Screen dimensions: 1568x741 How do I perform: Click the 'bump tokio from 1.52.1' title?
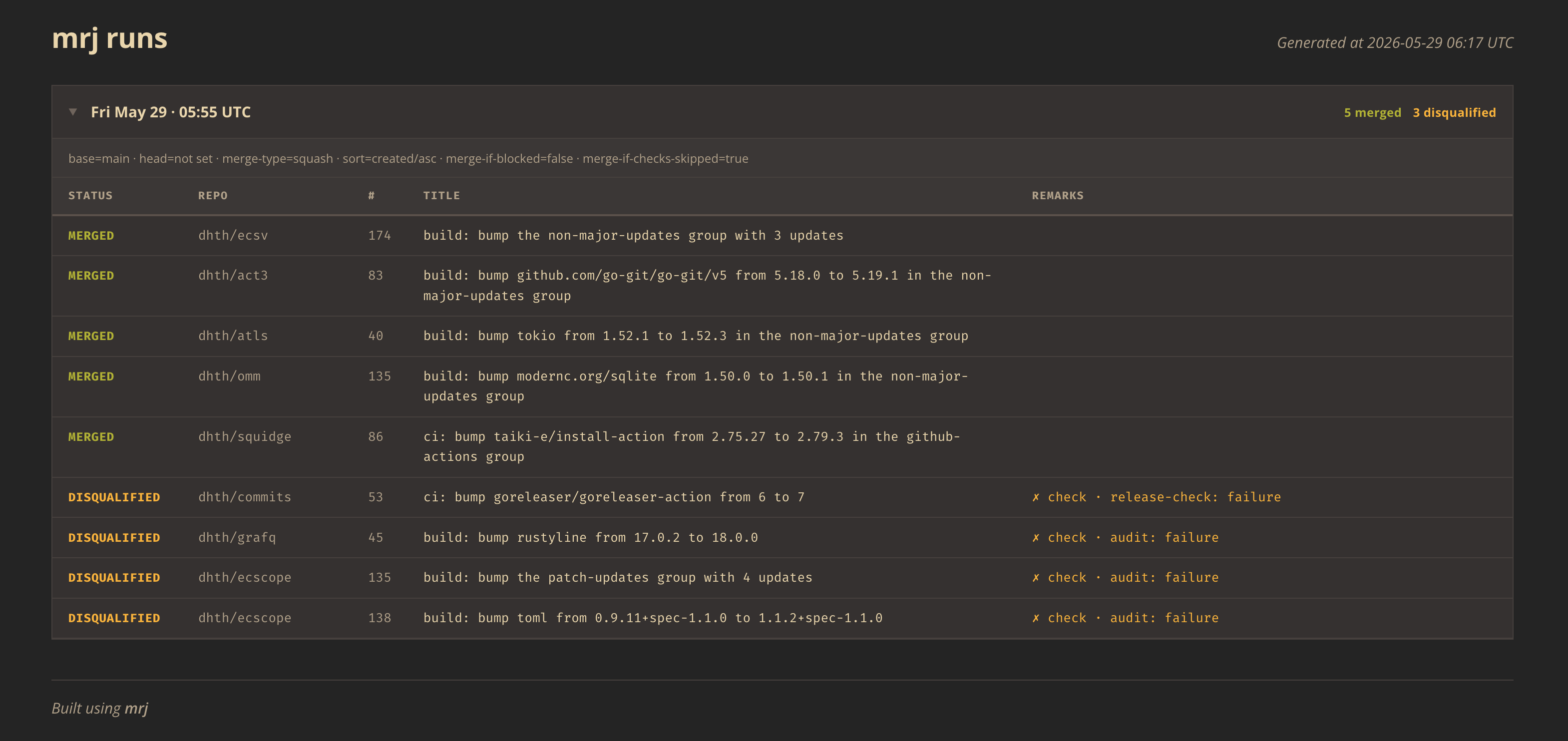coord(696,336)
